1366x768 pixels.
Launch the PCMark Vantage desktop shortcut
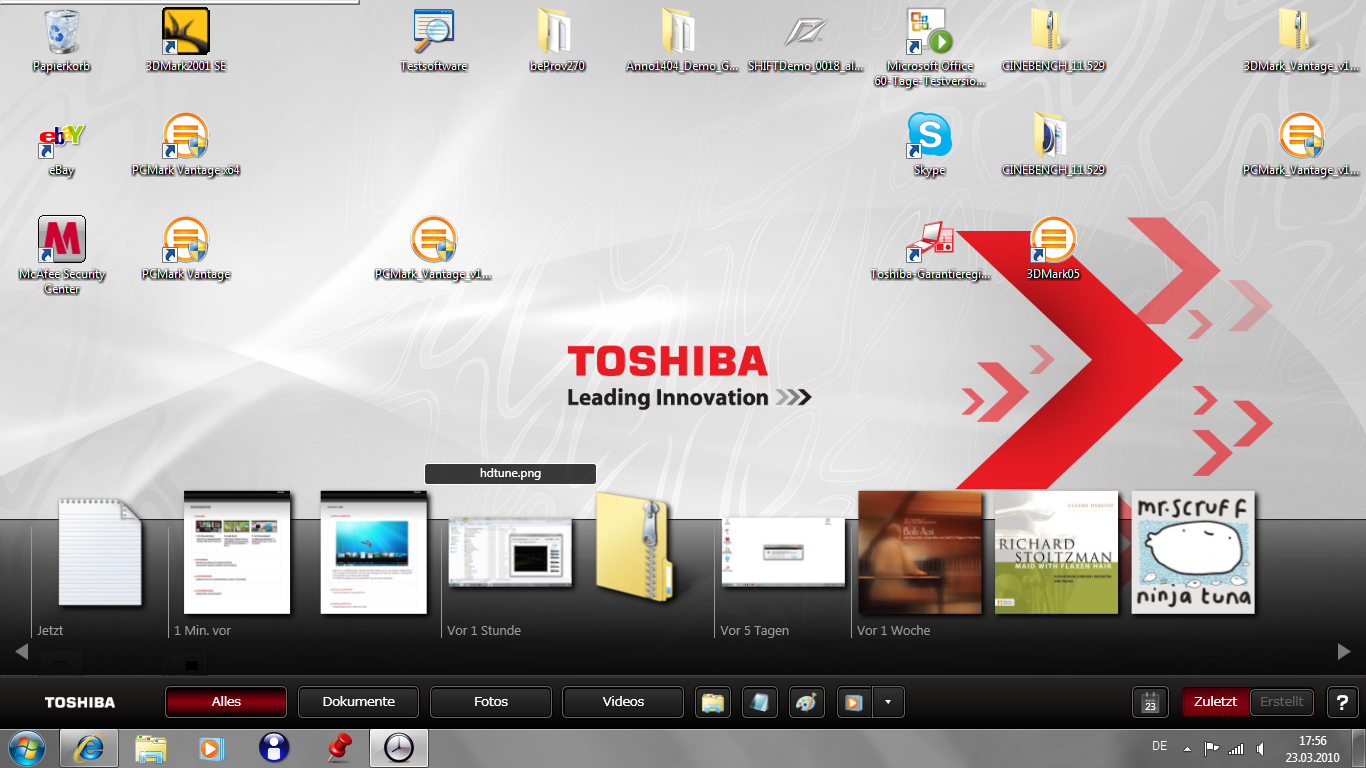click(186, 248)
